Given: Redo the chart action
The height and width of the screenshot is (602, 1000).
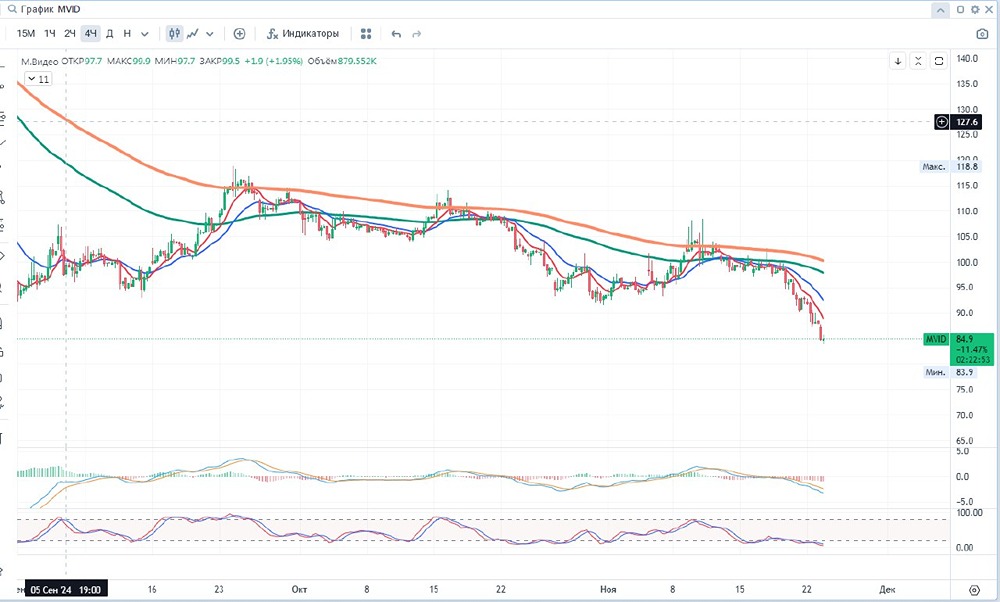Looking at the screenshot, I should [x=417, y=34].
